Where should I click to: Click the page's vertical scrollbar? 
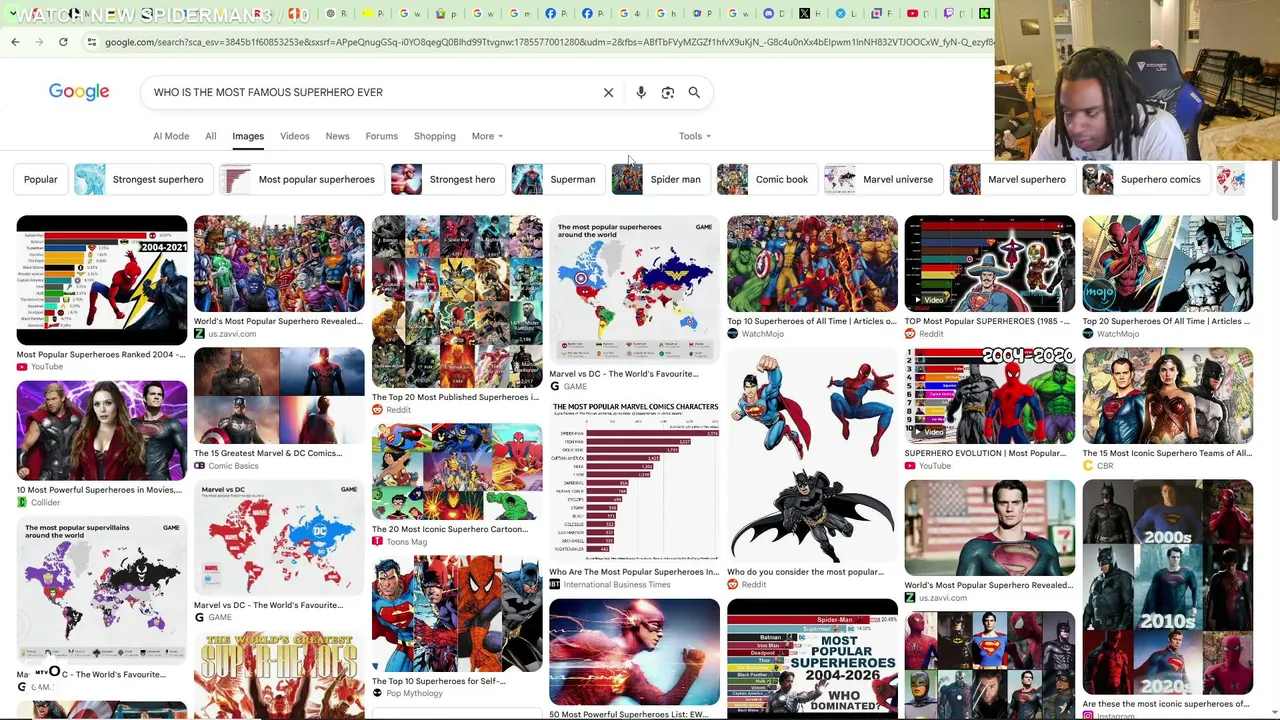[1274, 190]
